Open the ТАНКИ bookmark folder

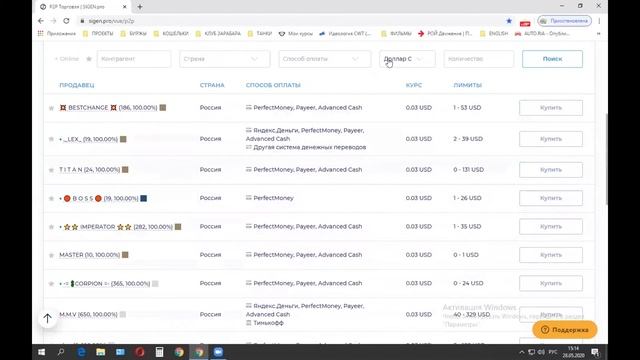click(260, 33)
